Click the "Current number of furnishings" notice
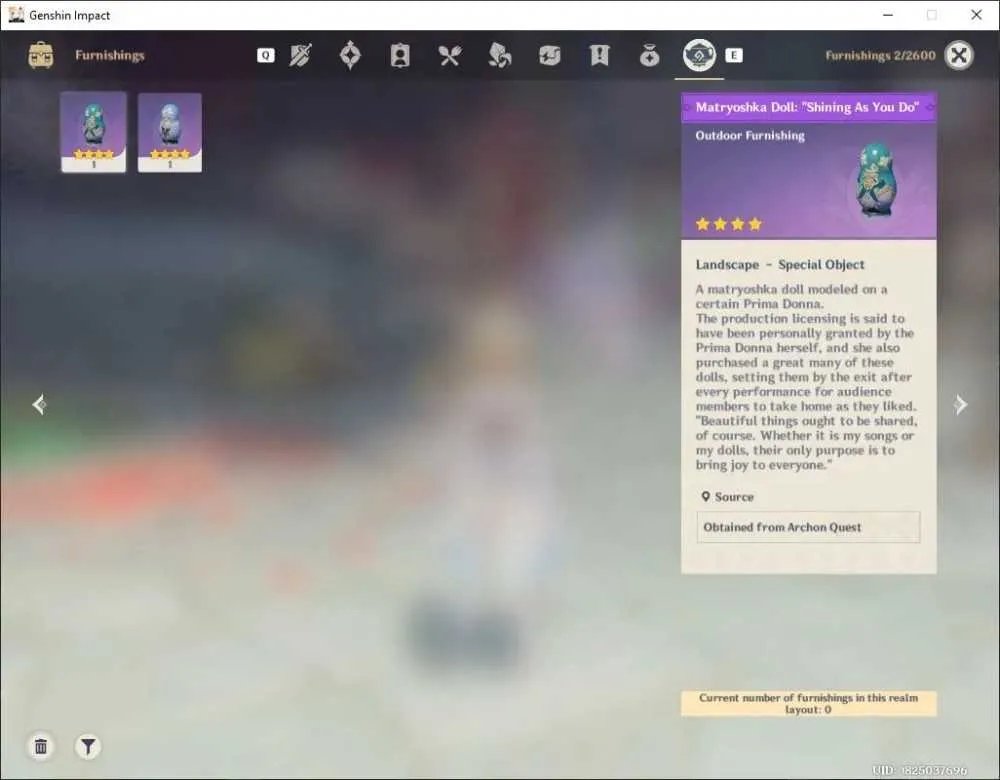Screen dimensions: 1000x780 (x=809, y=703)
